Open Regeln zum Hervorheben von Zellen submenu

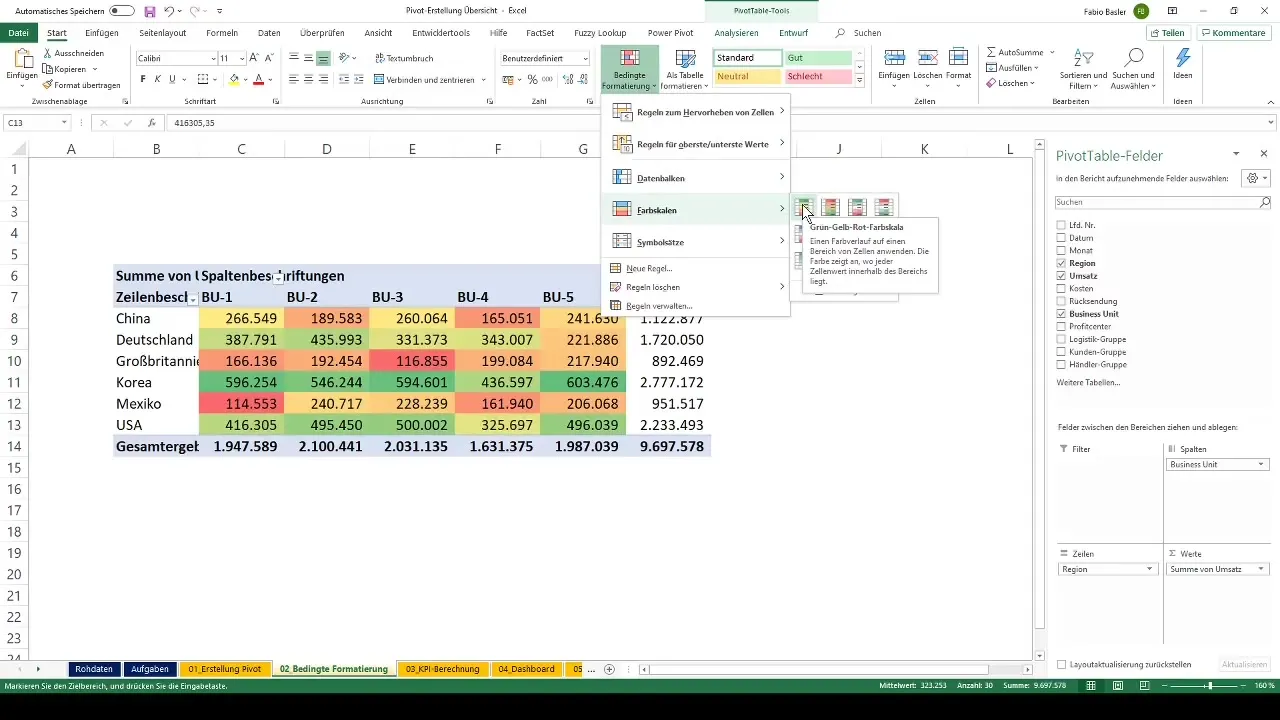point(696,112)
